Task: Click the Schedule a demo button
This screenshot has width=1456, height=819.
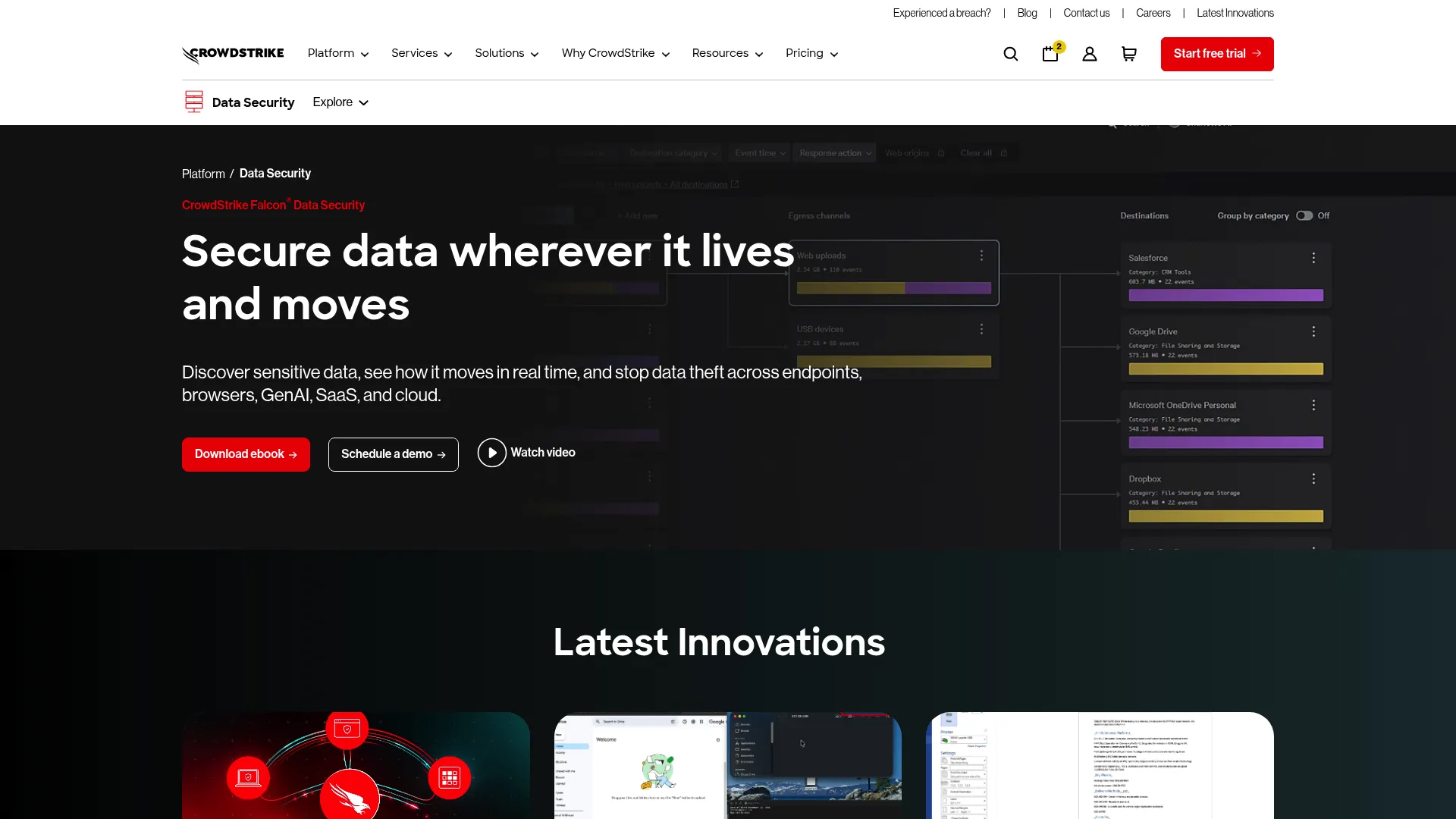Action: point(393,454)
